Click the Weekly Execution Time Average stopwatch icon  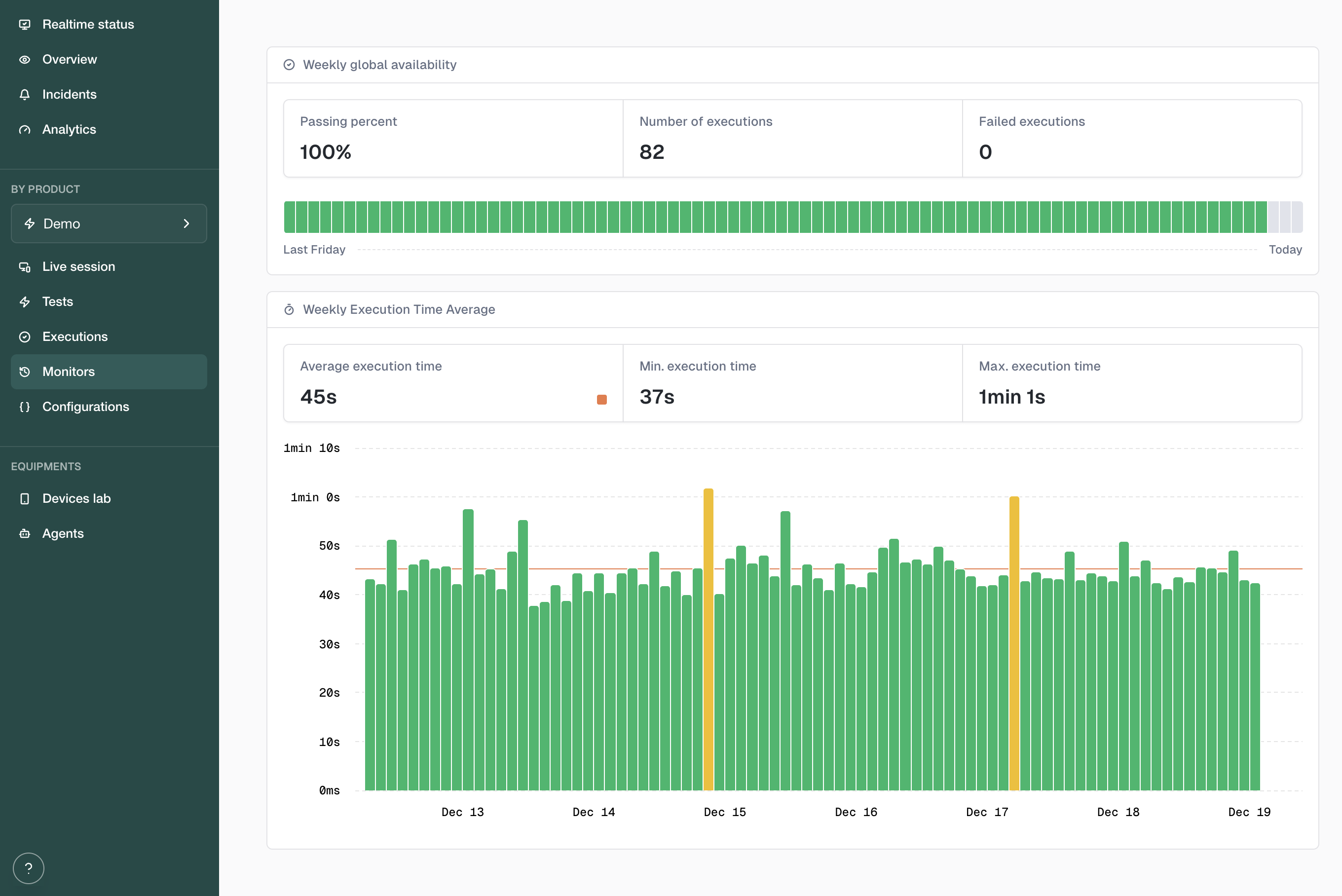click(x=289, y=310)
